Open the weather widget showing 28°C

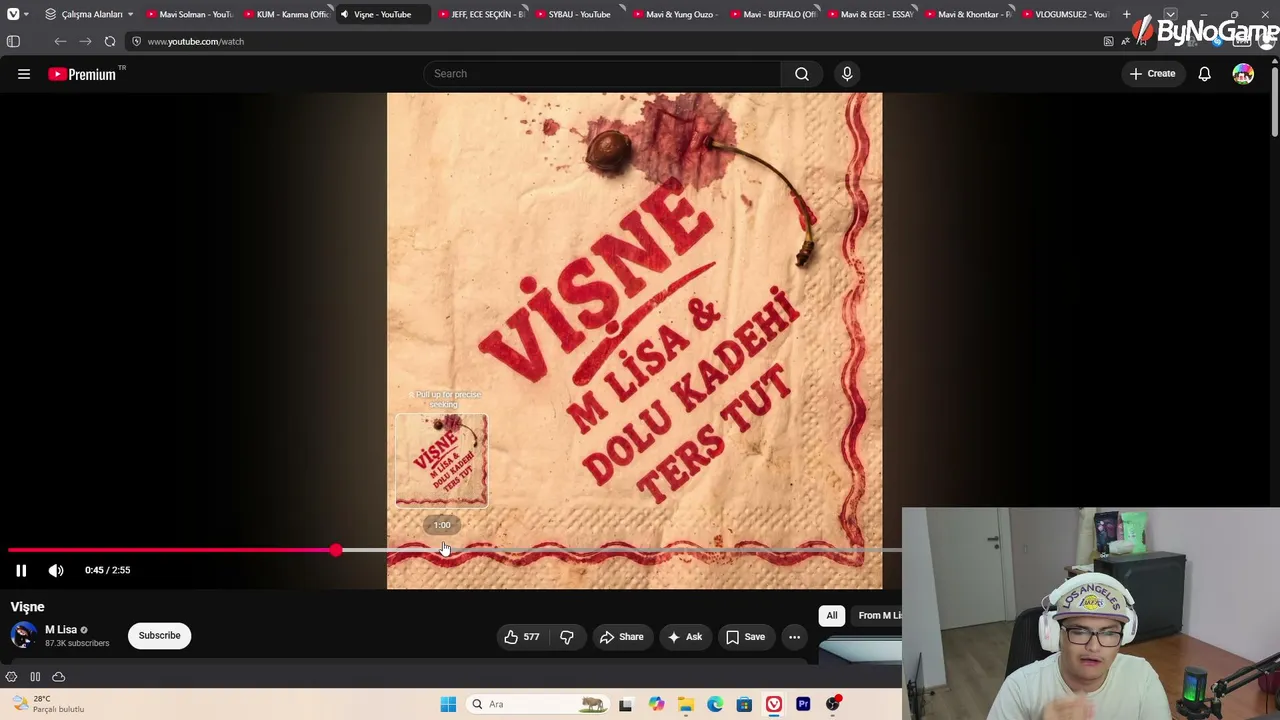coord(50,704)
